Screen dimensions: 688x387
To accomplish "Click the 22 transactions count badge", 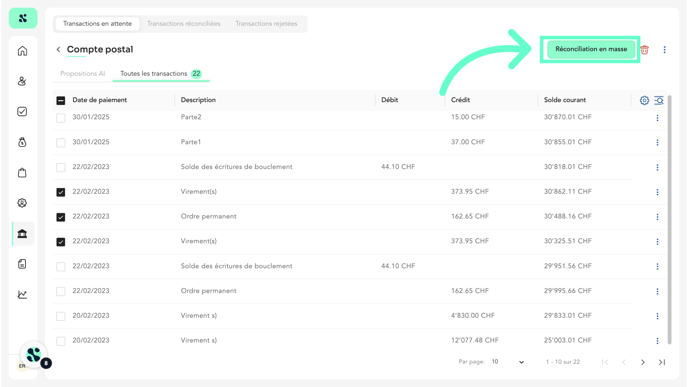I will (x=196, y=74).
